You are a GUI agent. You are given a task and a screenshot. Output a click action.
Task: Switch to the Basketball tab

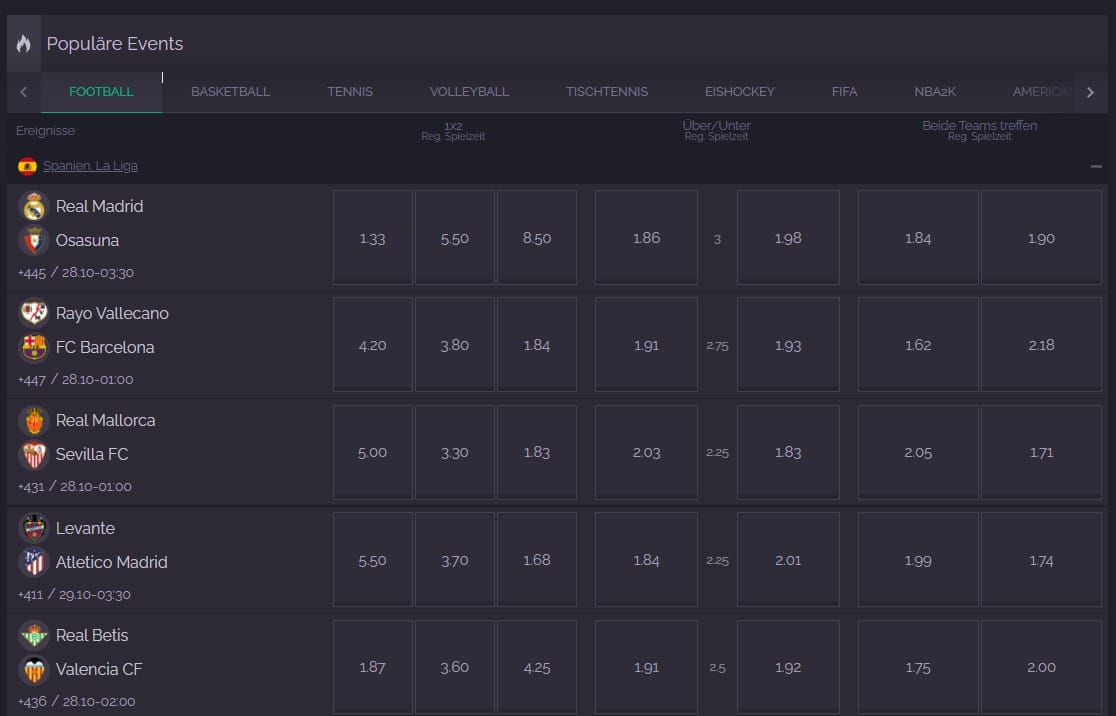(x=231, y=92)
